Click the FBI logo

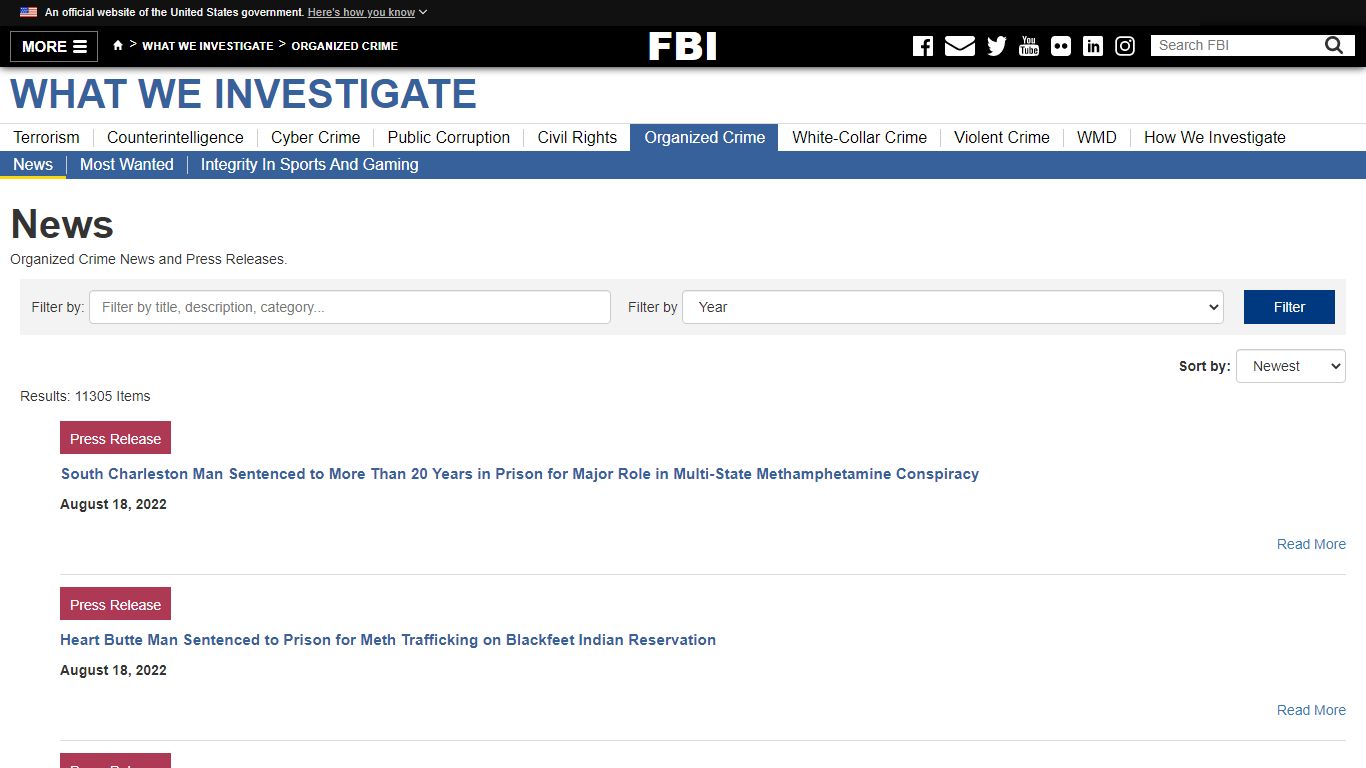[683, 46]
